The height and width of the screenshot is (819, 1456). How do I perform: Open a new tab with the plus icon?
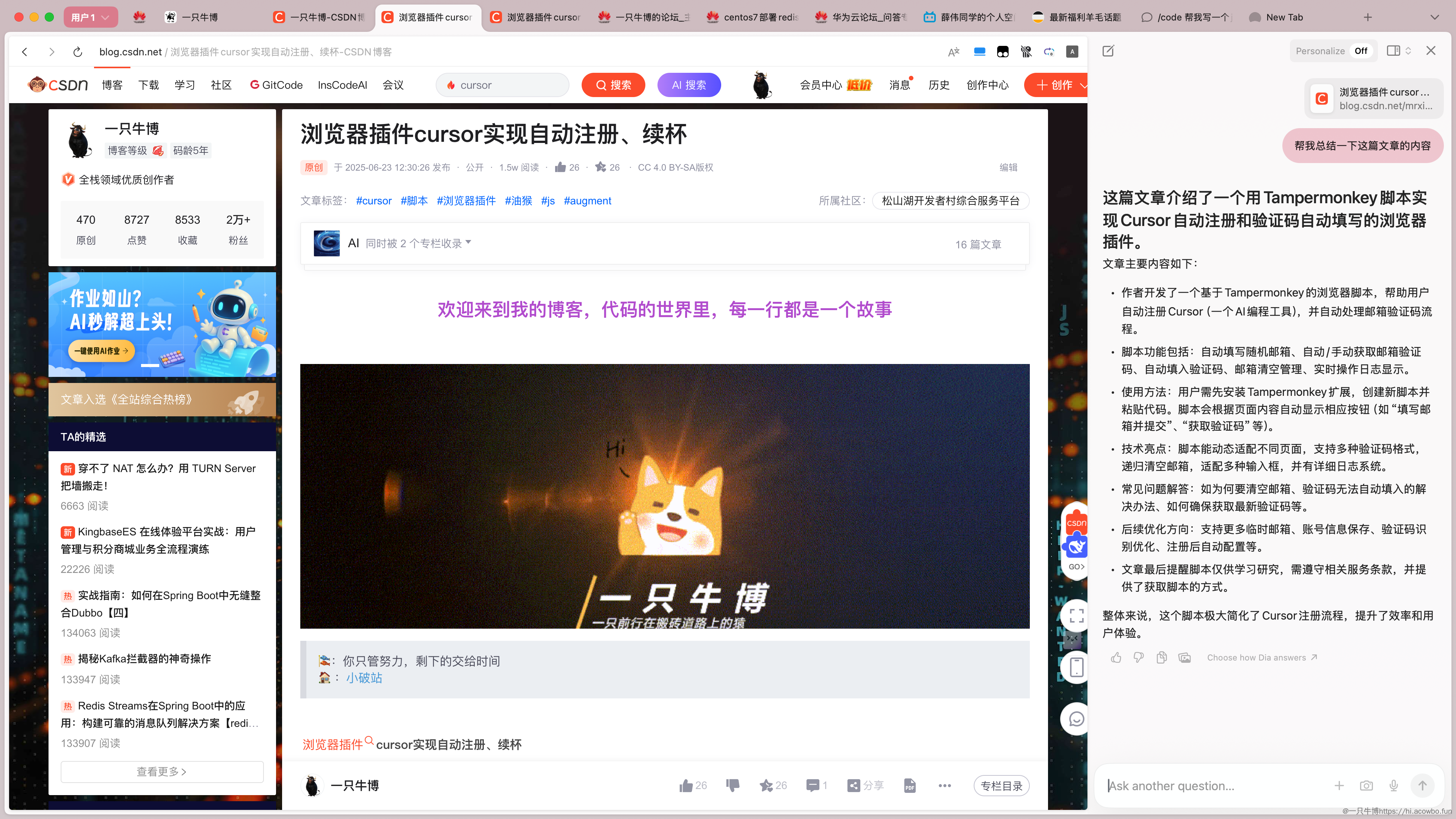(1368, 17)
